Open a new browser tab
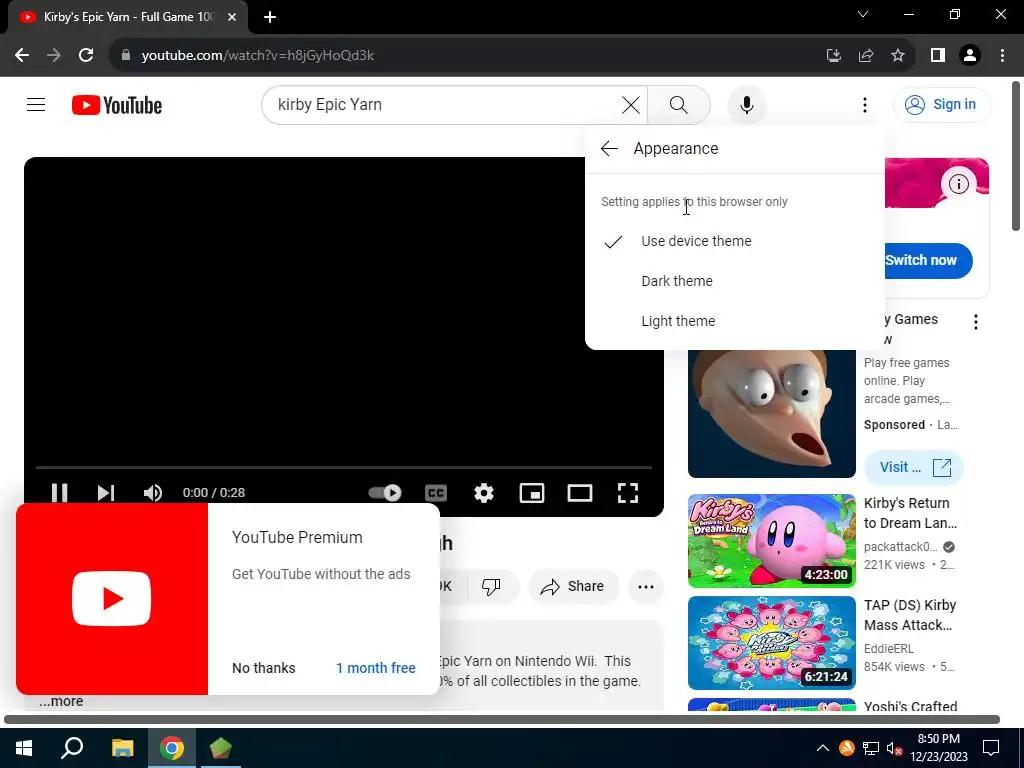This screenshot has width=1024, height=768. click(270, 18)
